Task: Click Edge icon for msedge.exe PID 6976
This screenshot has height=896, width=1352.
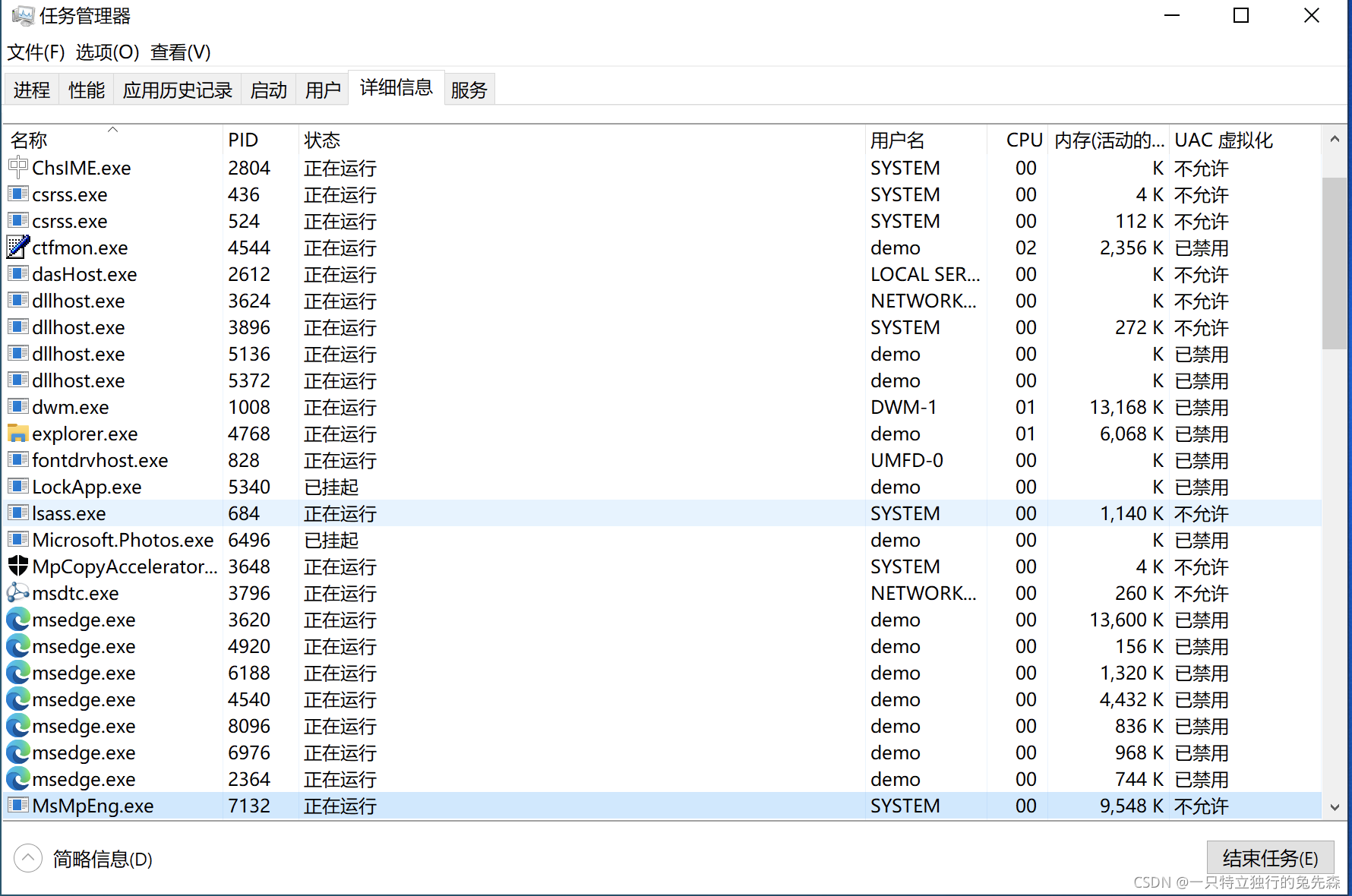Action: [18, 752]
